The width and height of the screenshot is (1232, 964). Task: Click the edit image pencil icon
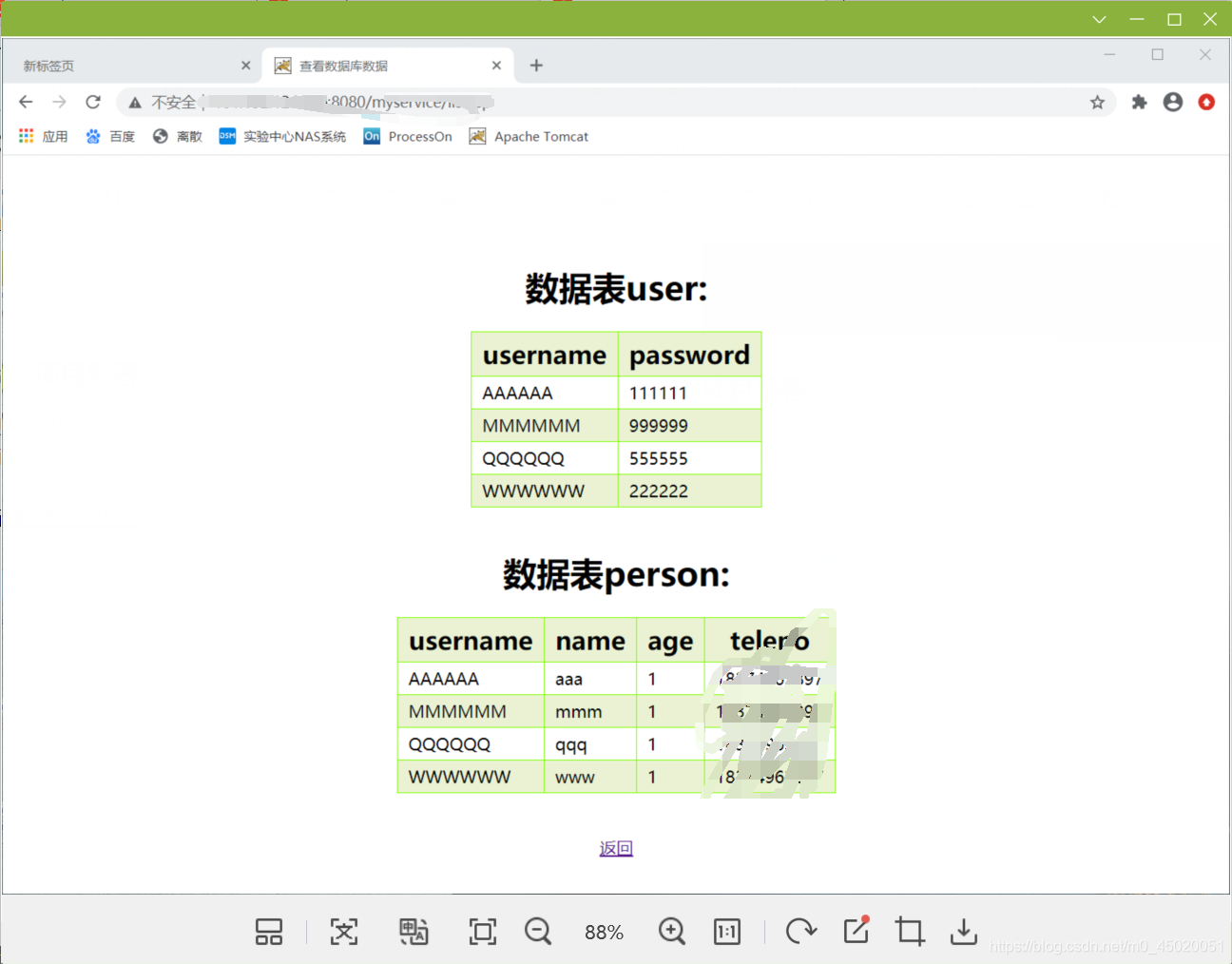click(x=857, y=930)
